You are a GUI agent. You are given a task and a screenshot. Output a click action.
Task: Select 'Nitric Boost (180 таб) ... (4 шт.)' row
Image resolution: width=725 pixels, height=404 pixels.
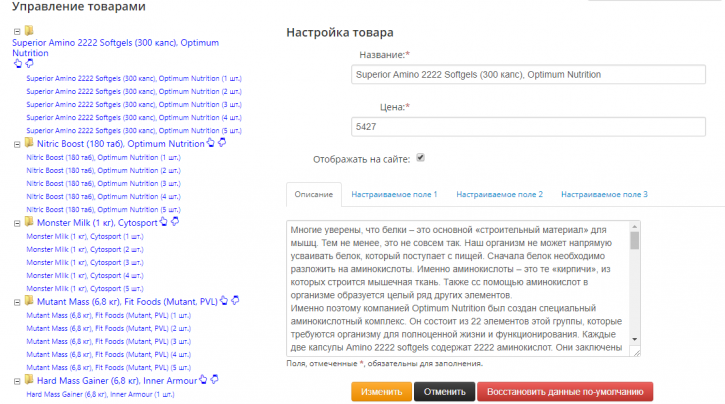click(104, 196)
